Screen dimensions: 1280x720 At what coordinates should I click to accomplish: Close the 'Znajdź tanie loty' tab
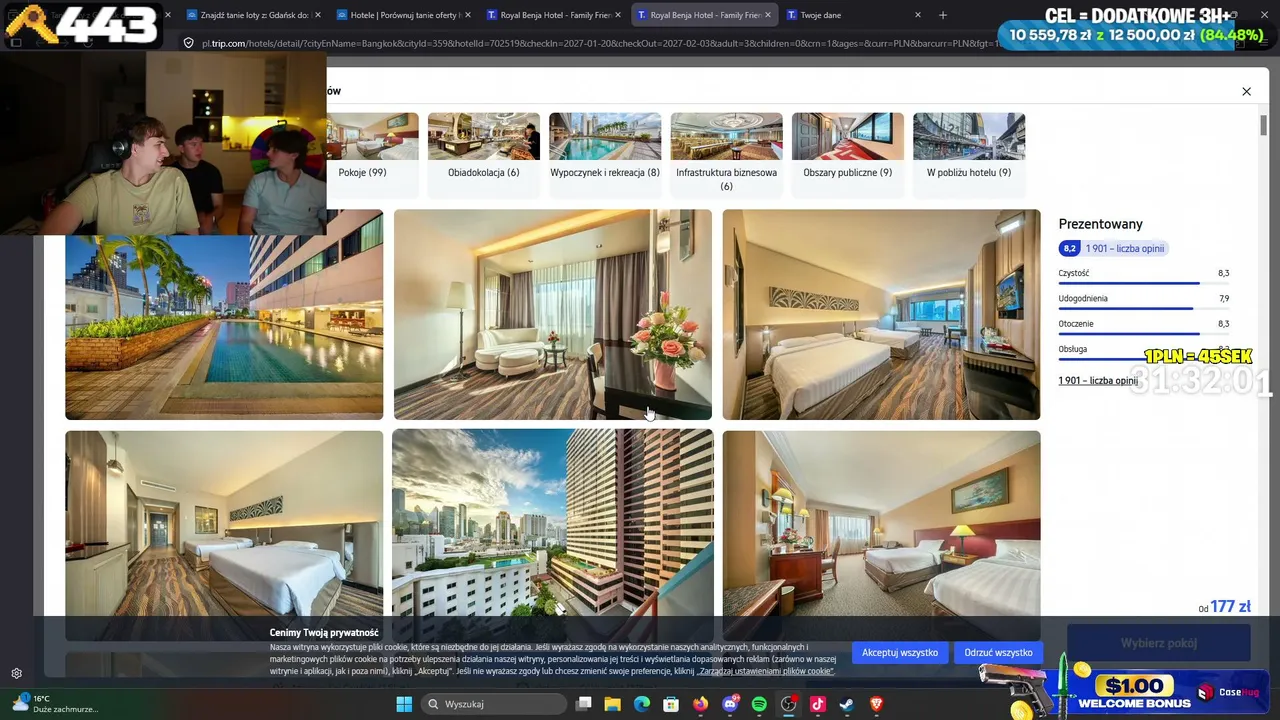tap(318, 15)
